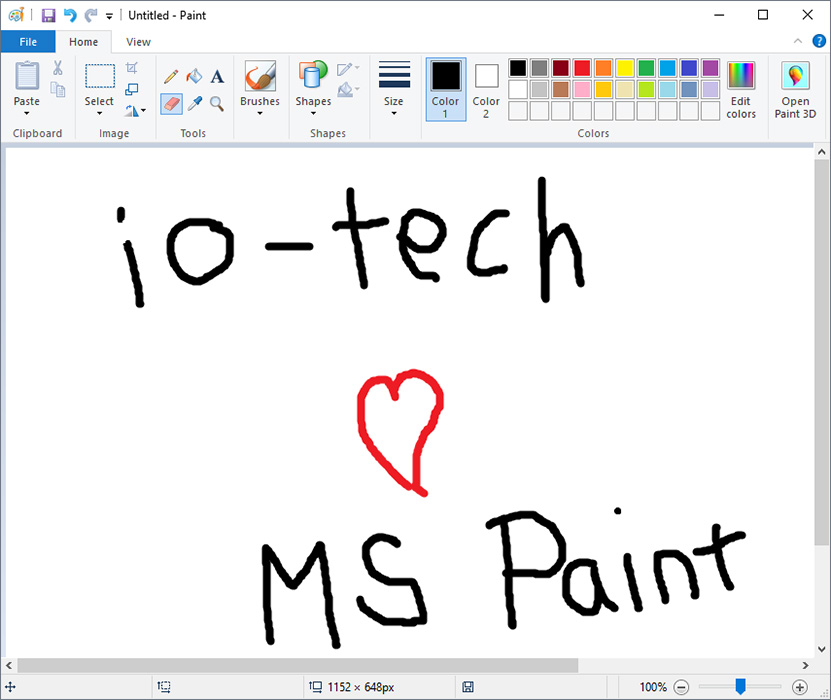This screenshot has width=831, height=700.
Task: Click the zoom slider handle
Action: (x=740, y=687)
